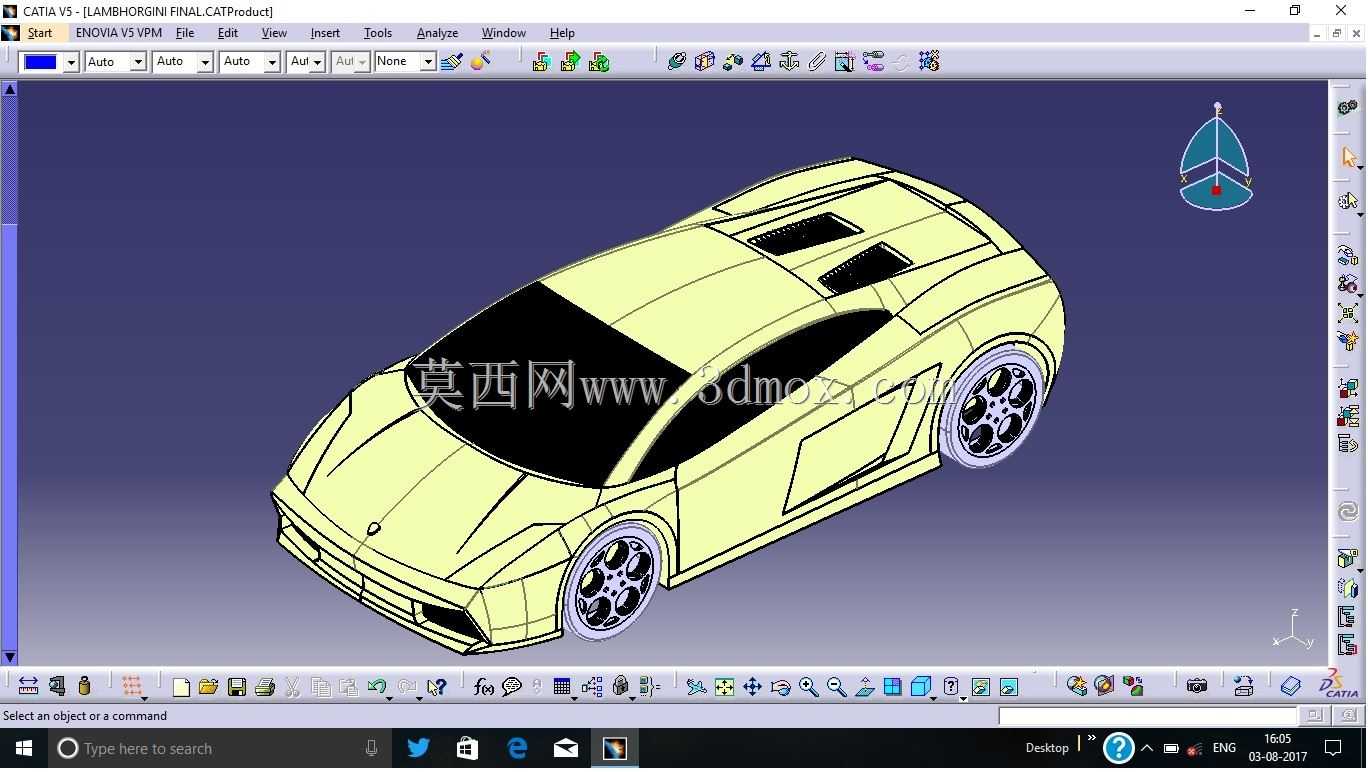Create multi-view with the four-pane icon
The width and height of the screenshot is (1368, 772).
(892, 687)
